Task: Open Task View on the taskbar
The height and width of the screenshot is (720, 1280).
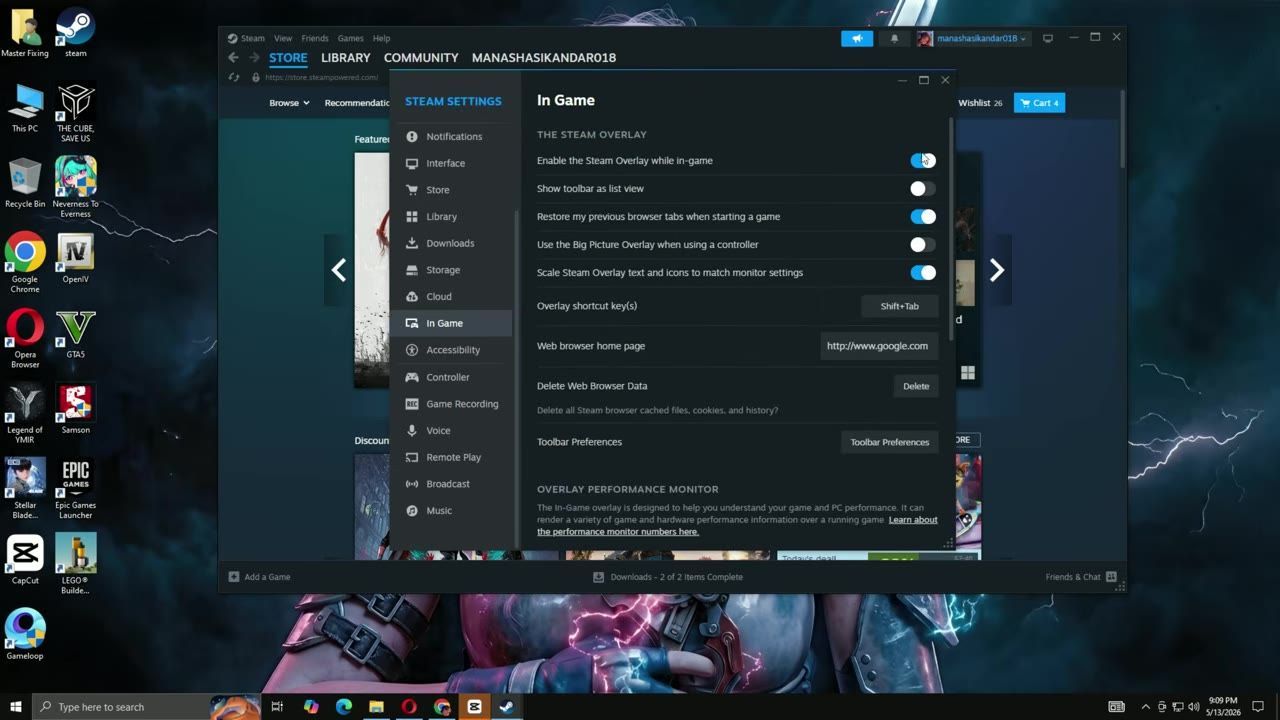Action: pyautogui.click(x=277, y=707)
